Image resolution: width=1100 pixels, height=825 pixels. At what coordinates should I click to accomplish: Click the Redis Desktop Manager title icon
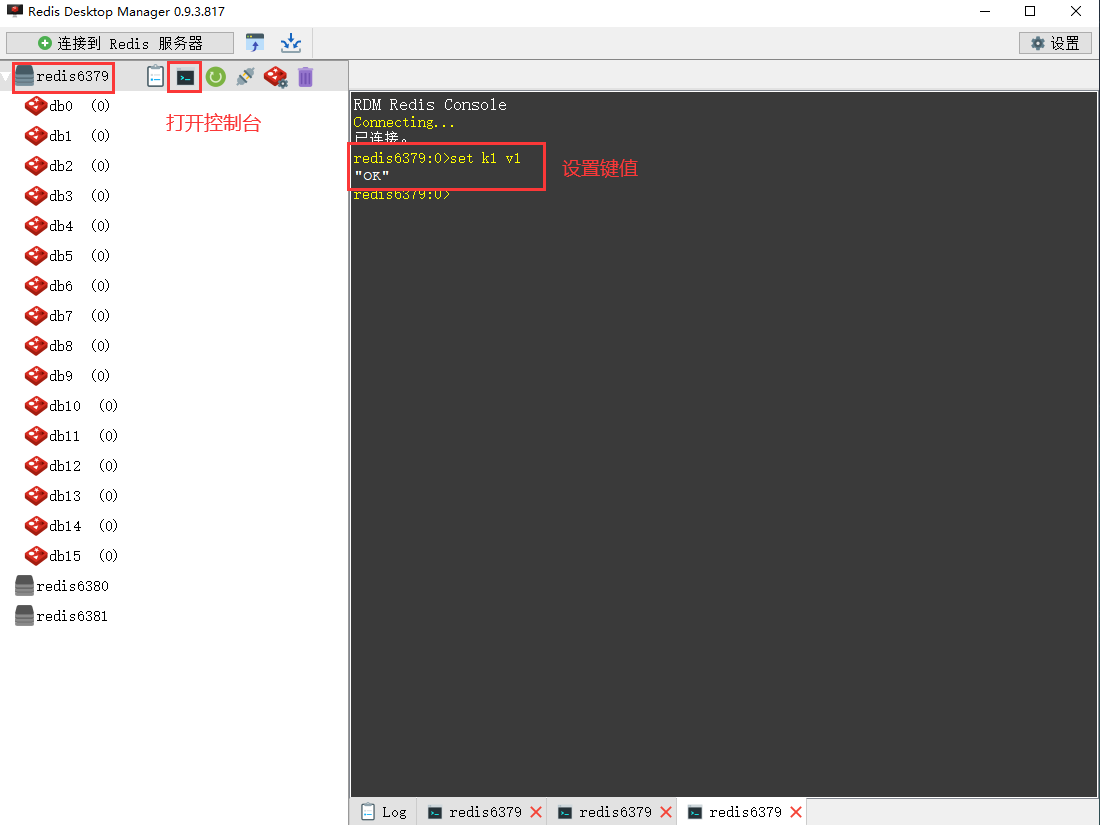(14, 11)
